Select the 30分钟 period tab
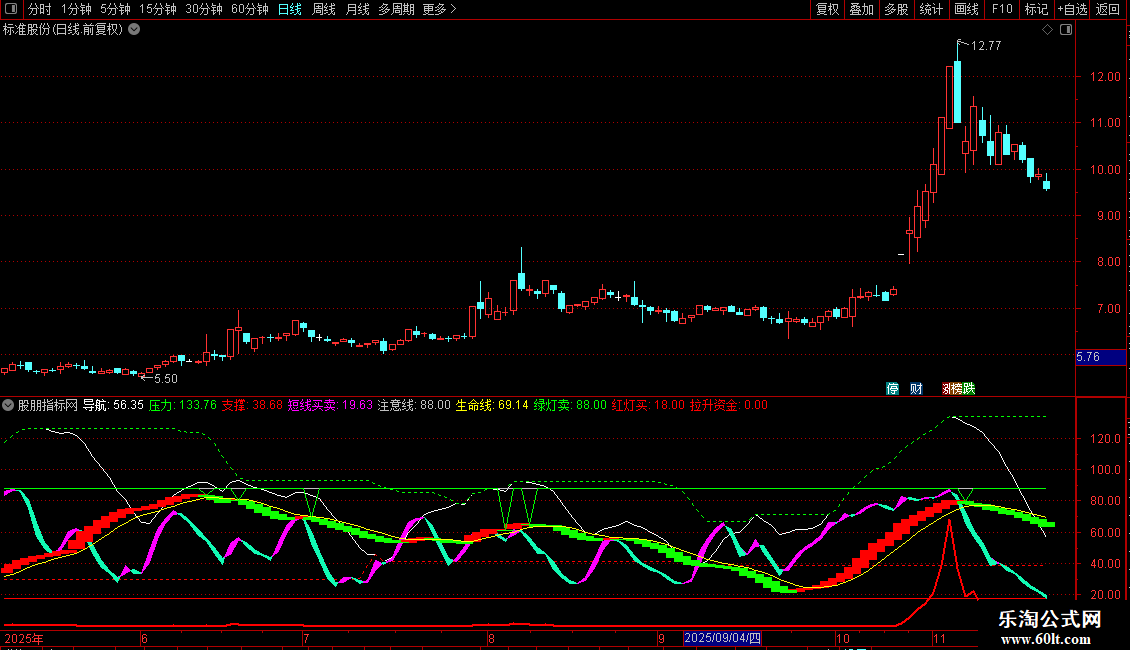The image size is (1130, 650). pyautogui.click(x=203, y=9)
